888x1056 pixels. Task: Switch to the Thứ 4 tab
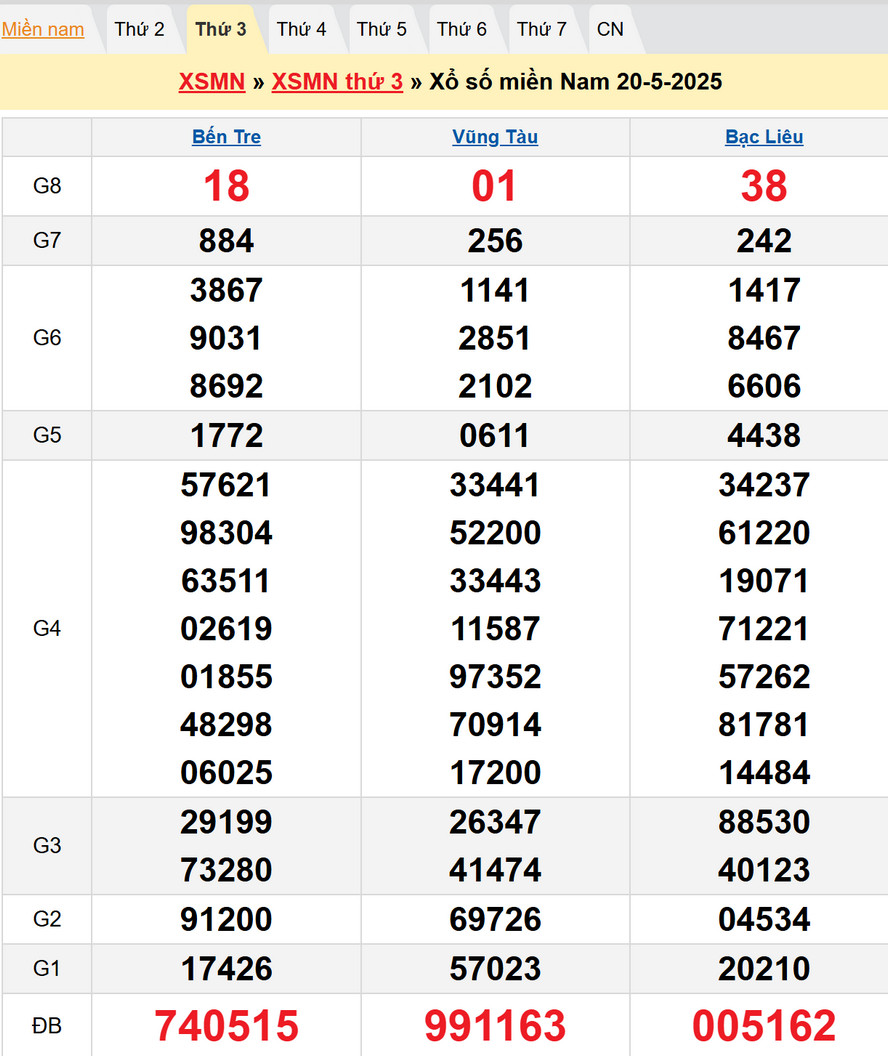301,29
